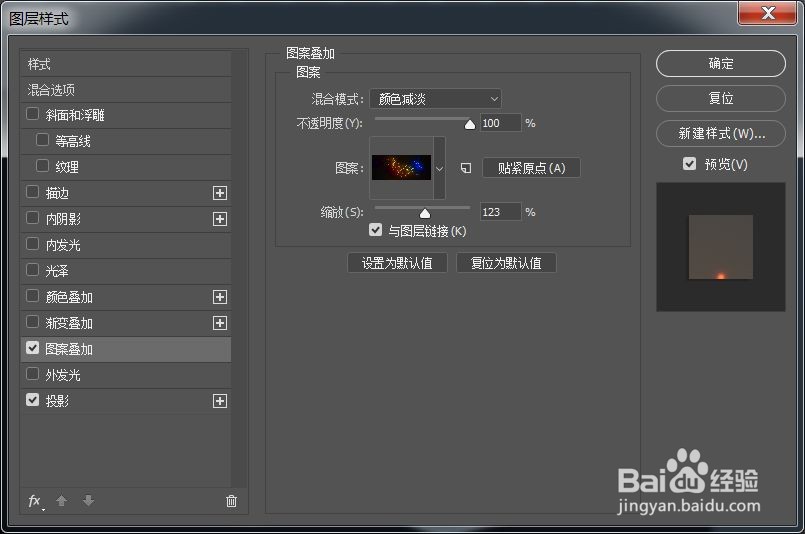Viewport: 805px width, 534px height.
Task: Close the 图层样式 dialog
Action: pos(768,12)
